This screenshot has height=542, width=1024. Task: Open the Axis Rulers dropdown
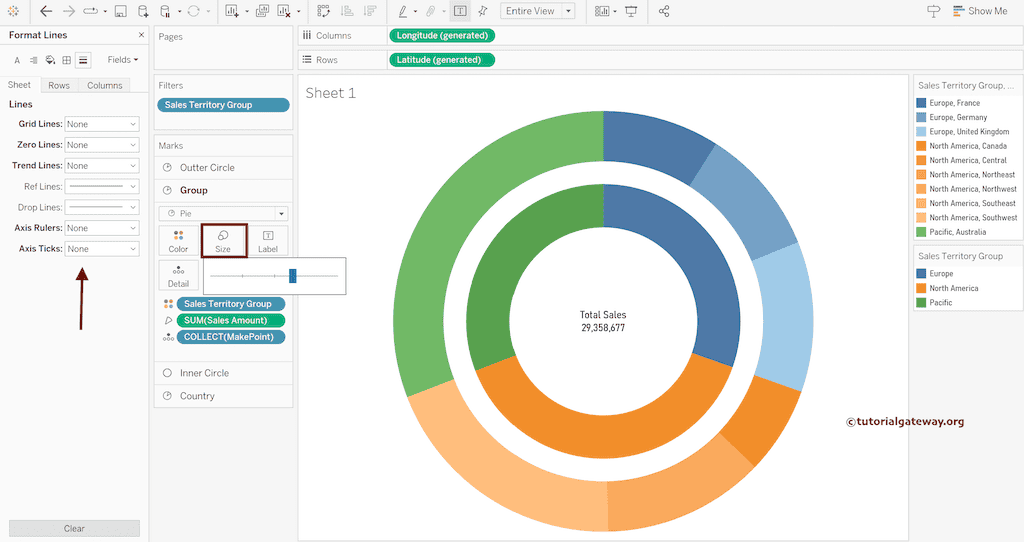coord(102,228)
